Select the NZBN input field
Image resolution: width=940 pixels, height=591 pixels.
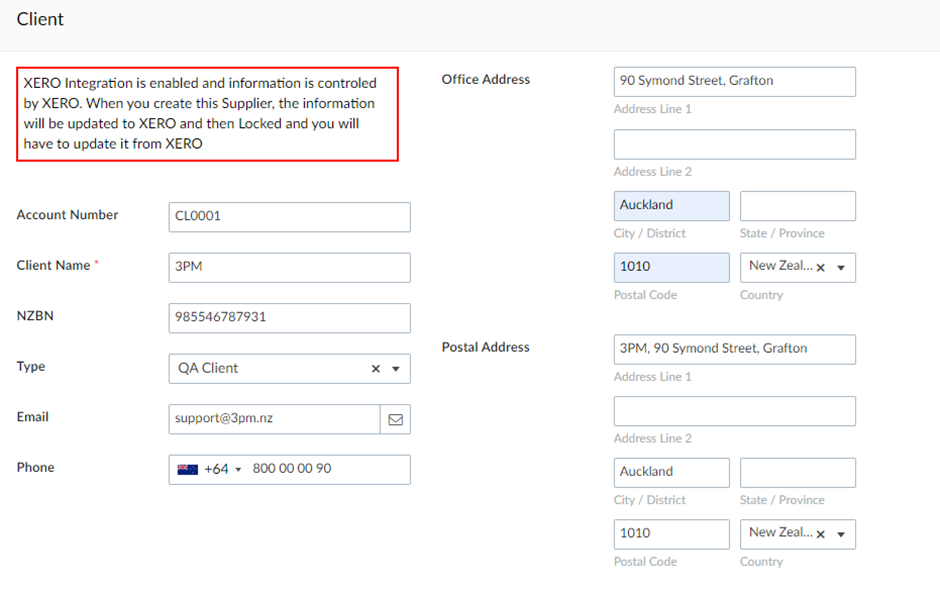tap(290, 318)
